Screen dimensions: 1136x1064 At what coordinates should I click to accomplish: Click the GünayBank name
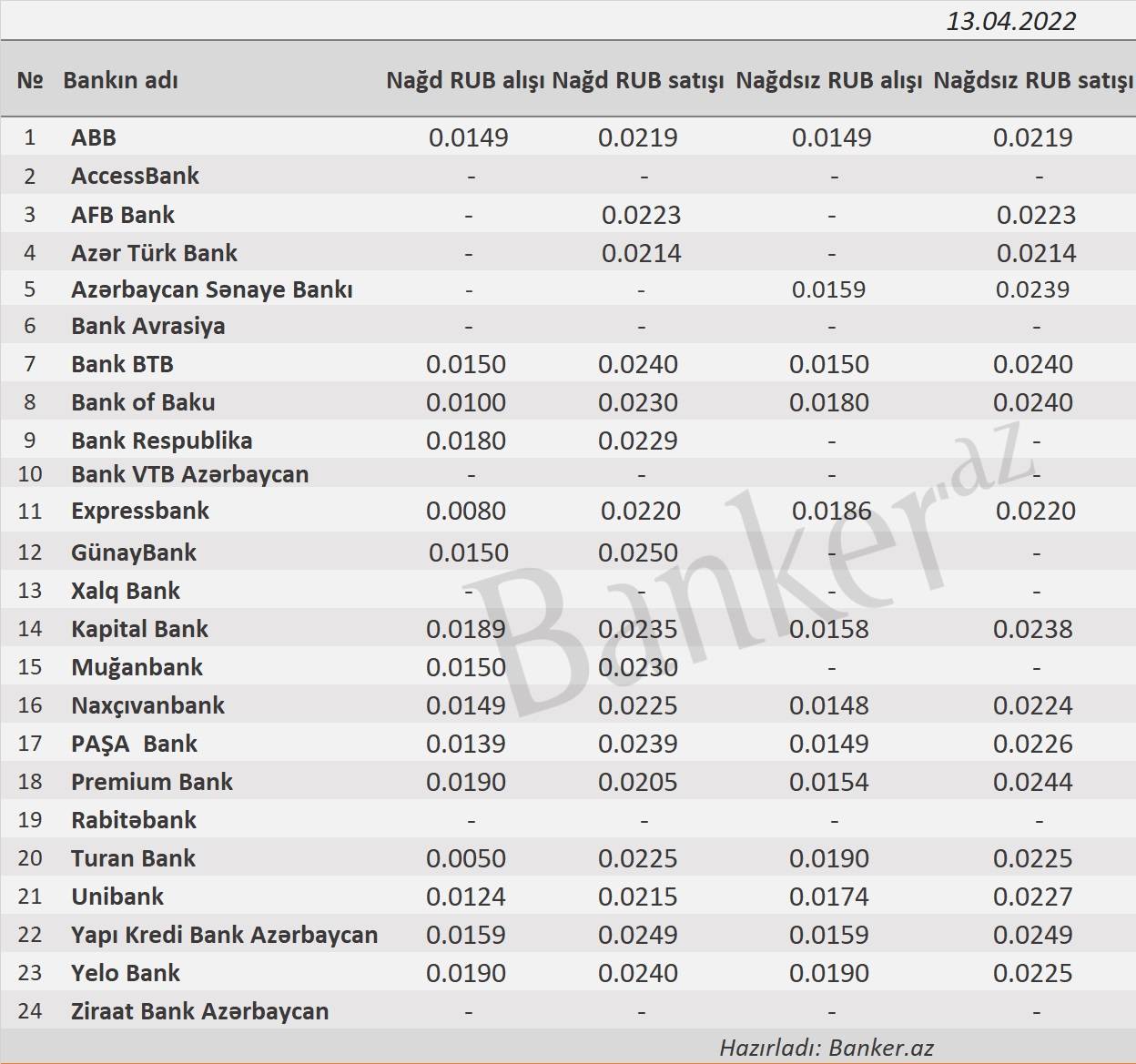[134, 552]
